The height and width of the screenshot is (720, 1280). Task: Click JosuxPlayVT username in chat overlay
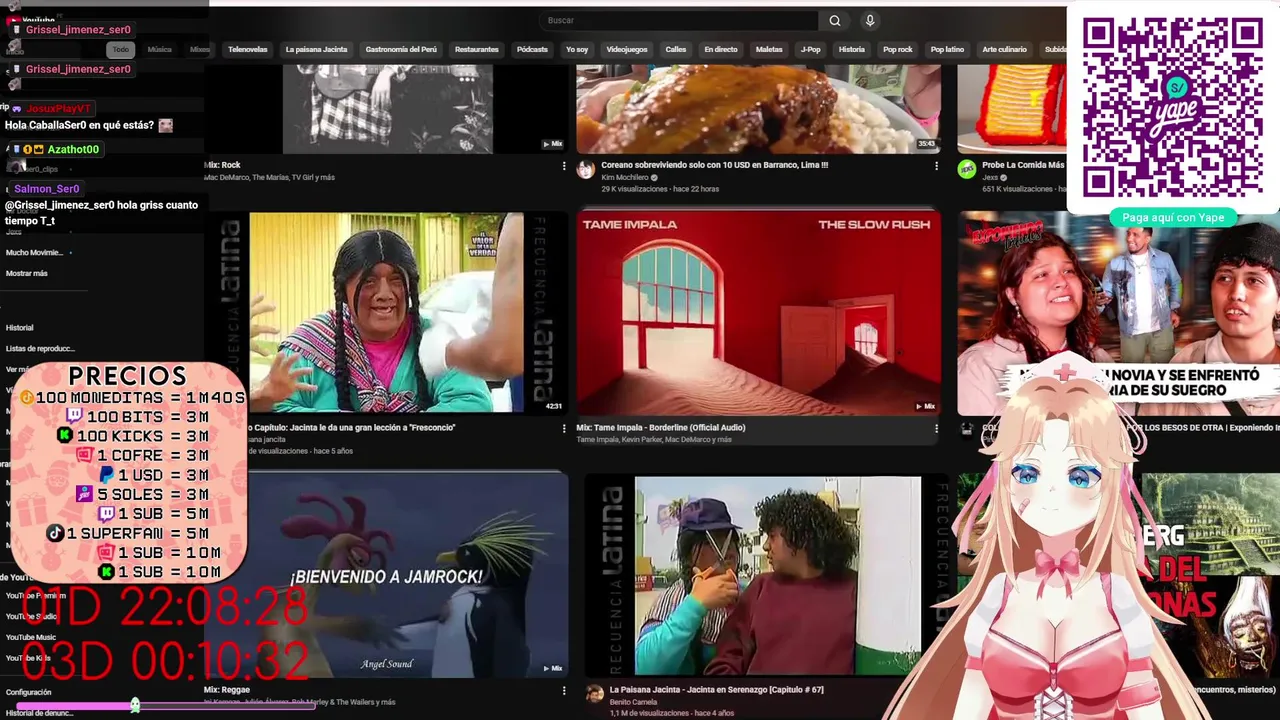(58, 108)
